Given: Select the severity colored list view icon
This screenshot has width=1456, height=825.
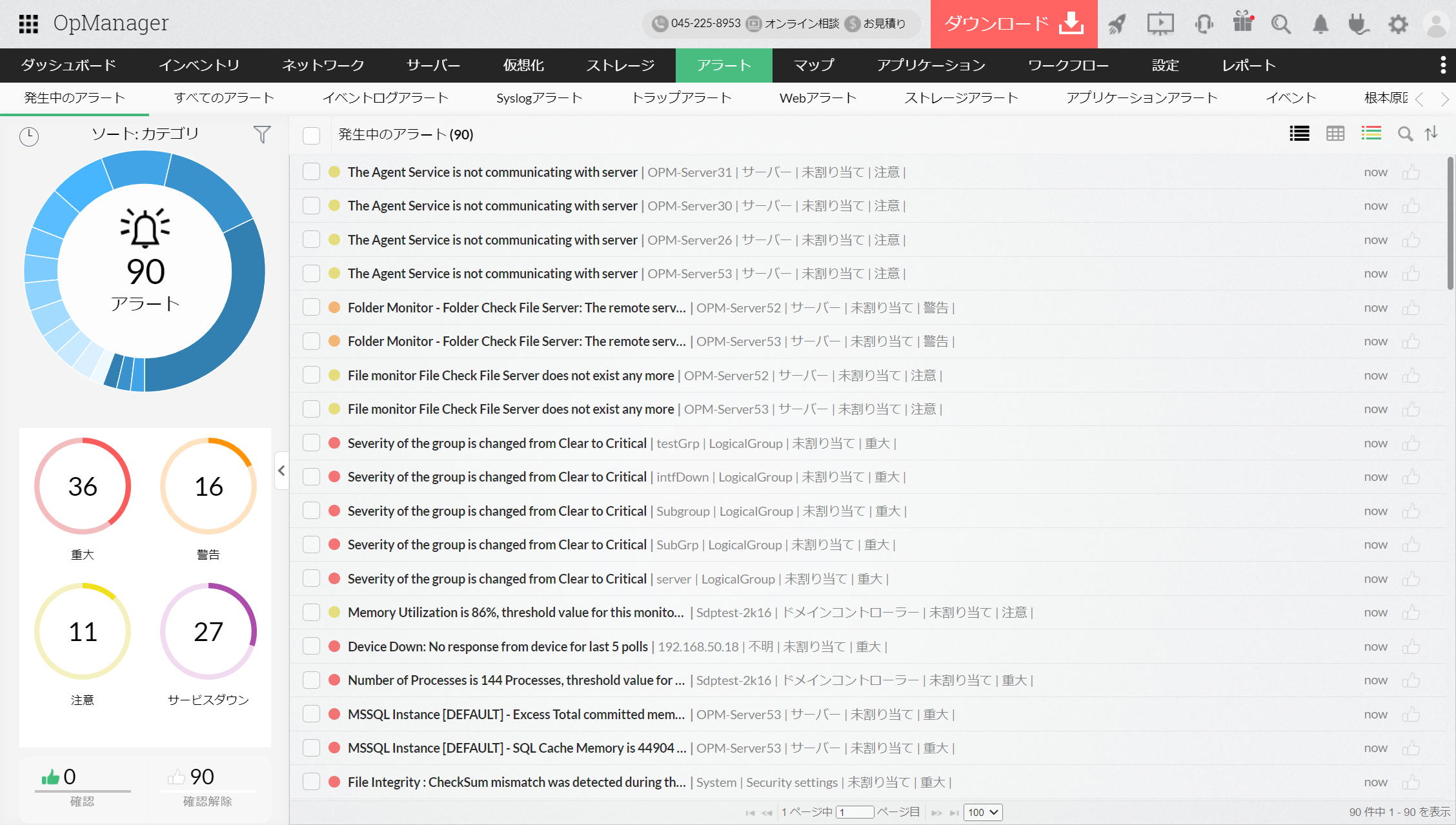Looking at the screenshot, I should point(1371,134).
